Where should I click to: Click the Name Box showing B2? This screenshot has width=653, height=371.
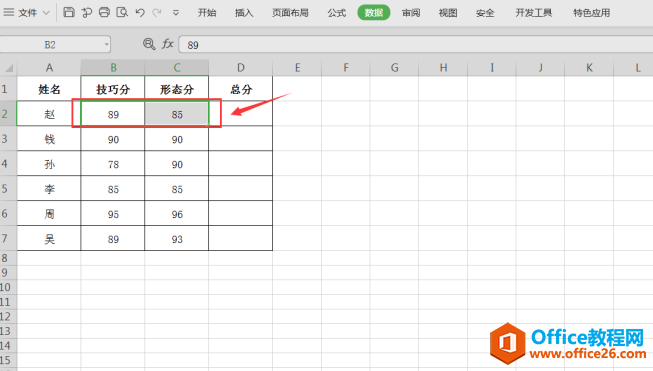[51, 45]
